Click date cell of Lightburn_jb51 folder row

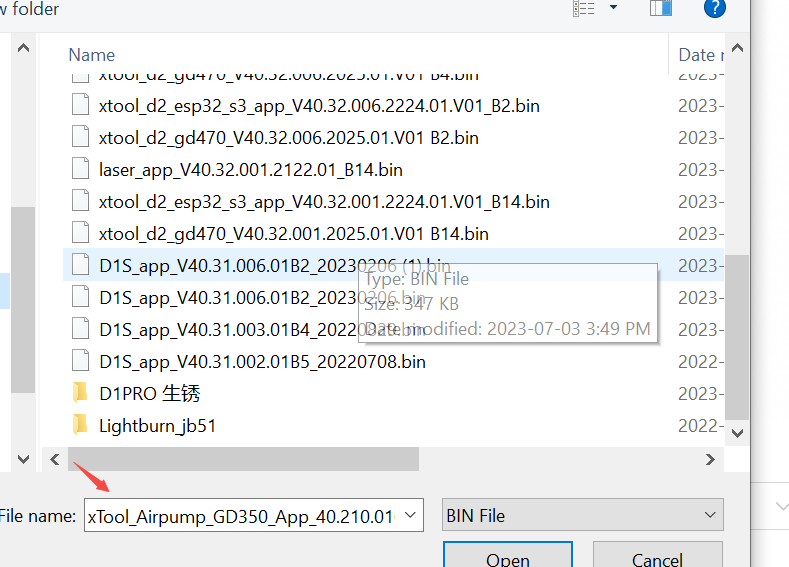(701, 426)
